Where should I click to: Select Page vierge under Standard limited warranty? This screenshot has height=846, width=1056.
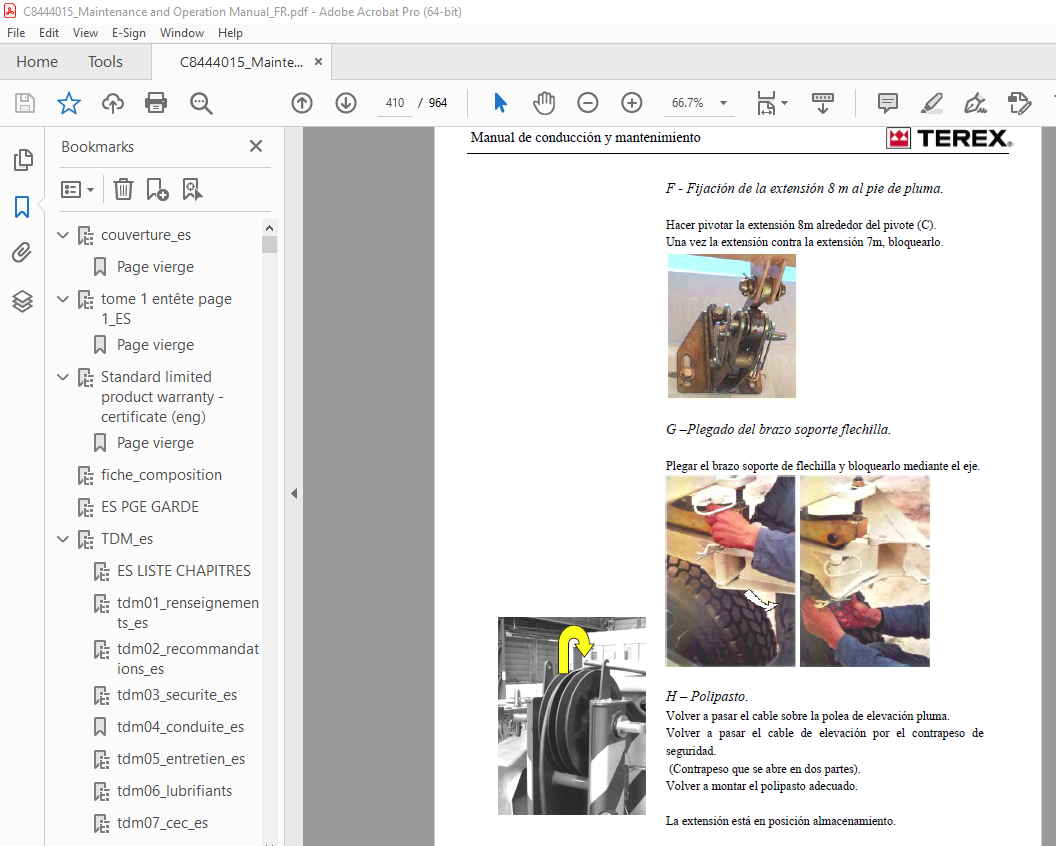pos(155,443)
